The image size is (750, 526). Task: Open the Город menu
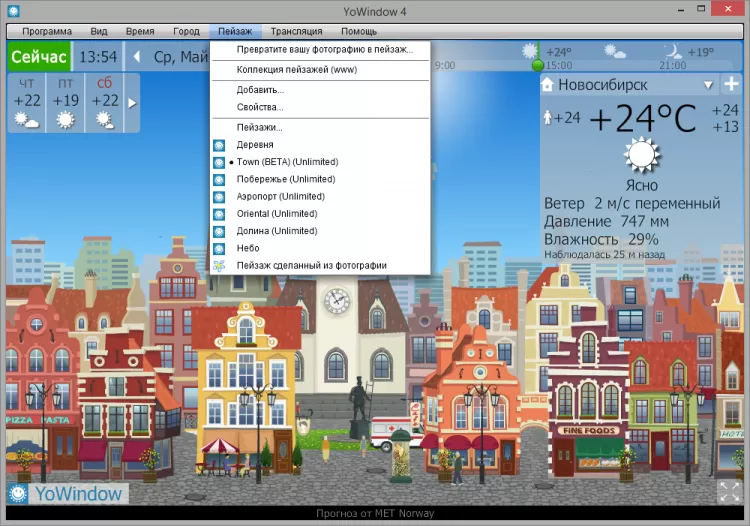tap(187, 32)
